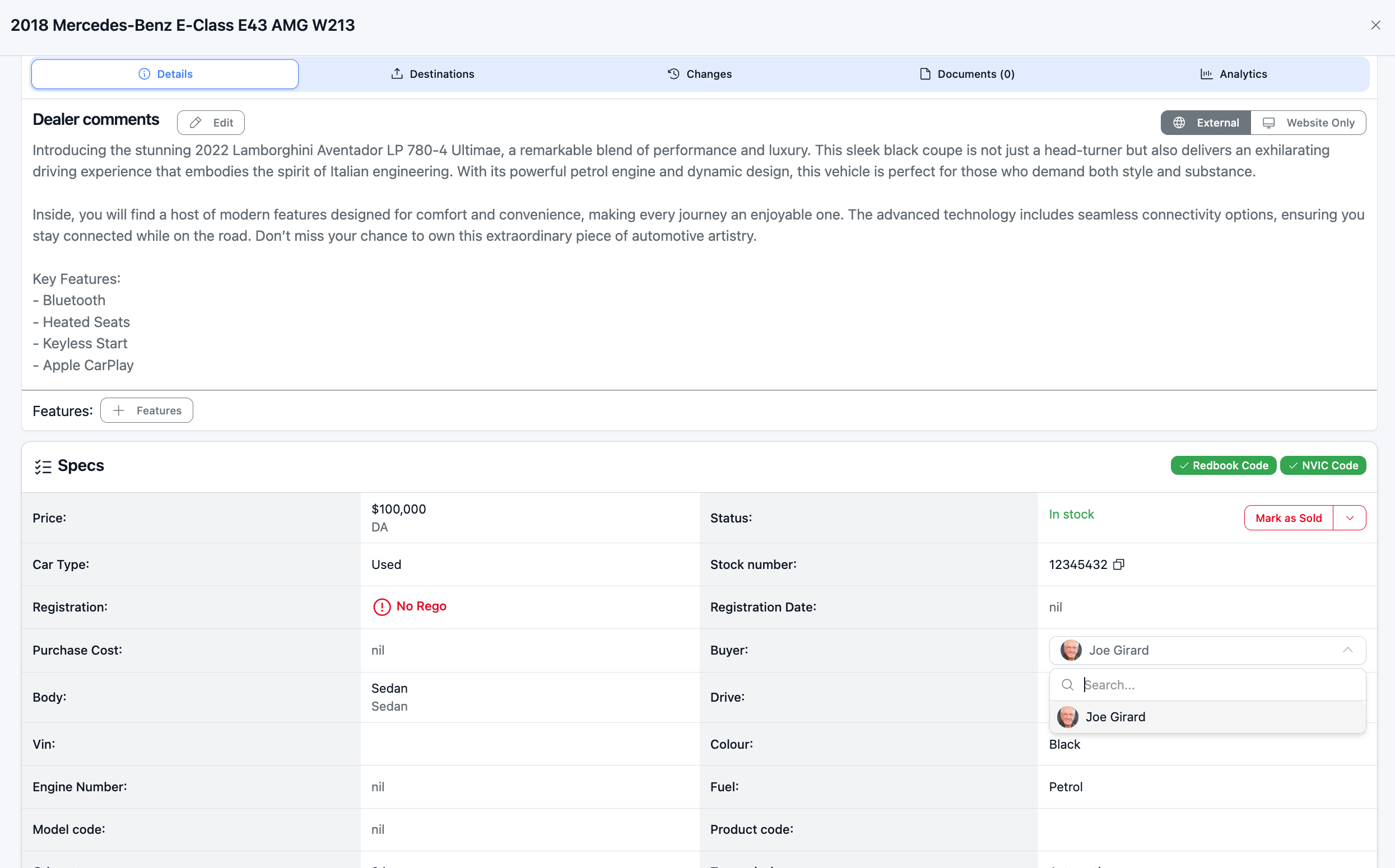
Task: Click the Dealer comments heading
Action: tap(96, 119)
